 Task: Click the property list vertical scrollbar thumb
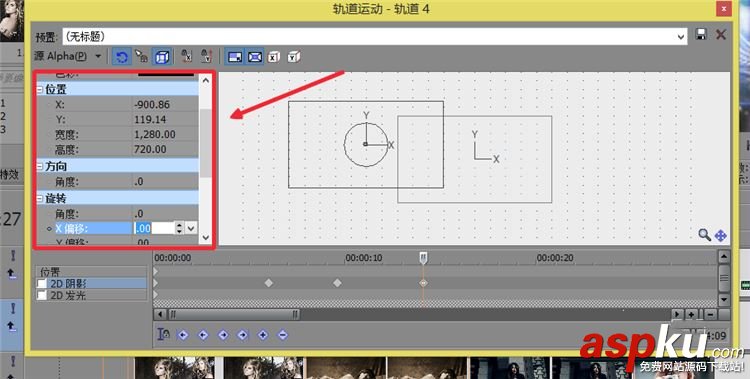pyautogui.click(x=206, y=143)
